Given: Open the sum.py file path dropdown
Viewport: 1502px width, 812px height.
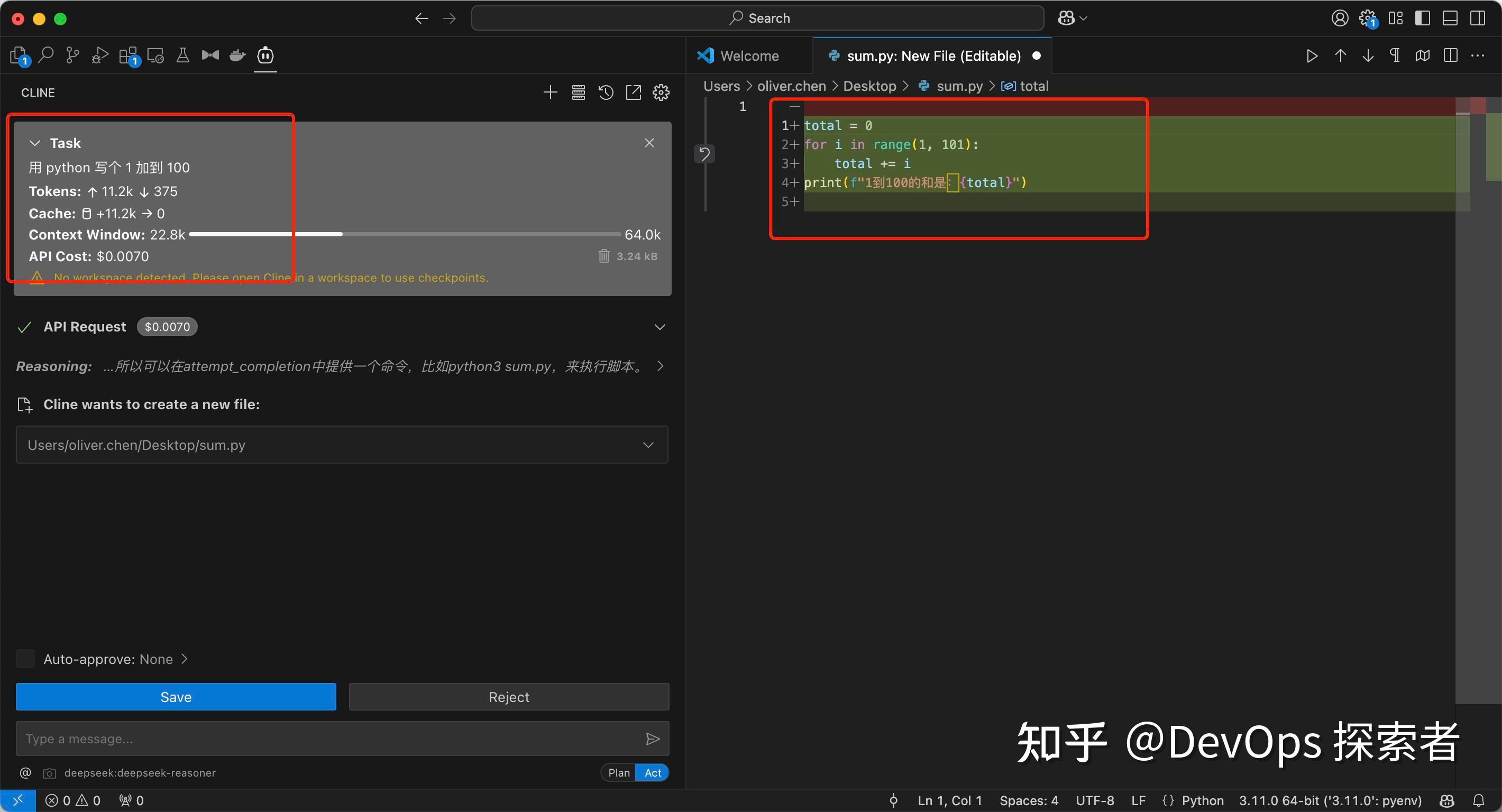Looking at the screenshot, I should click(x=648, y=445).
